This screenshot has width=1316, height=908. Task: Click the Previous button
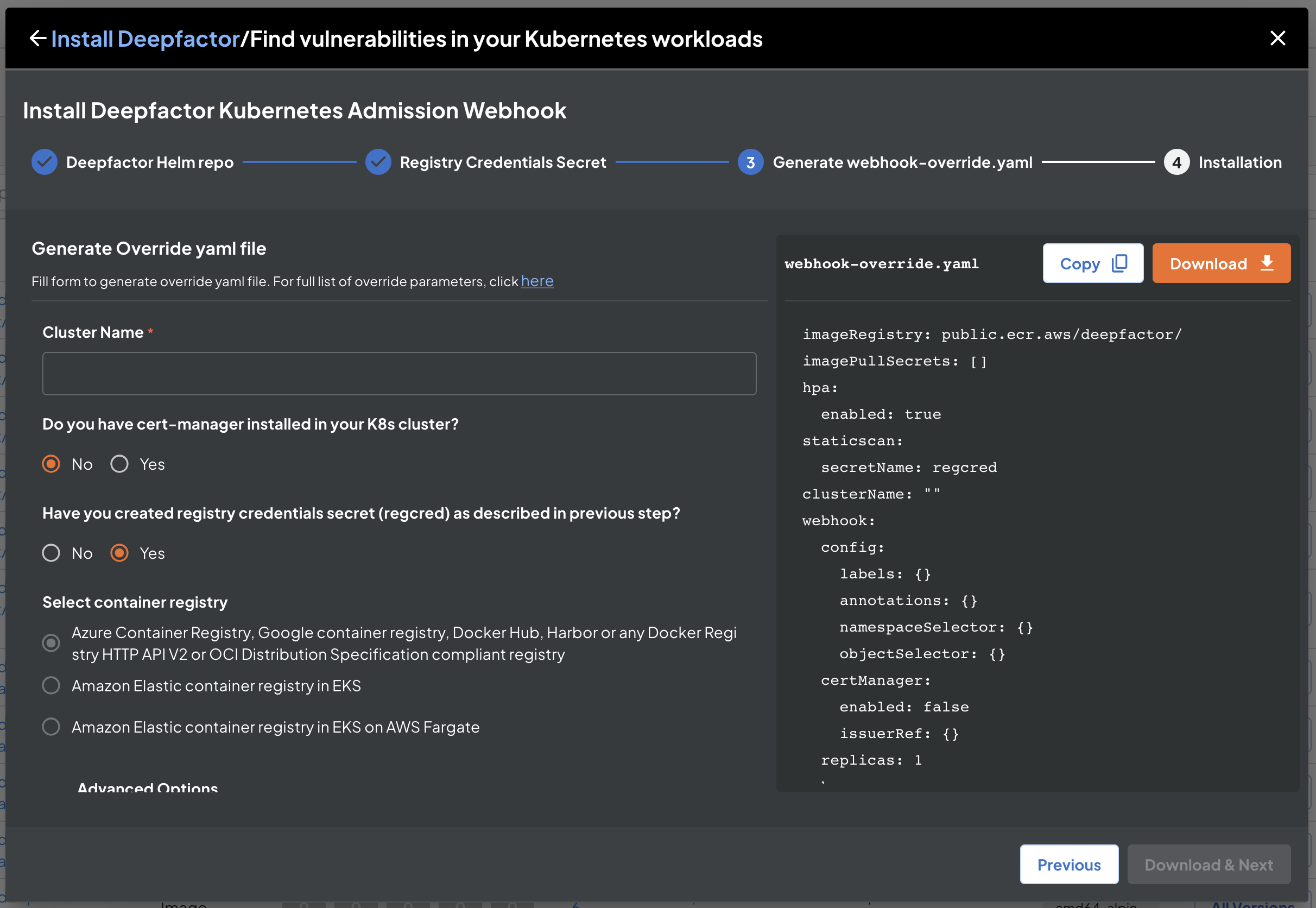tap(1068, 864)
